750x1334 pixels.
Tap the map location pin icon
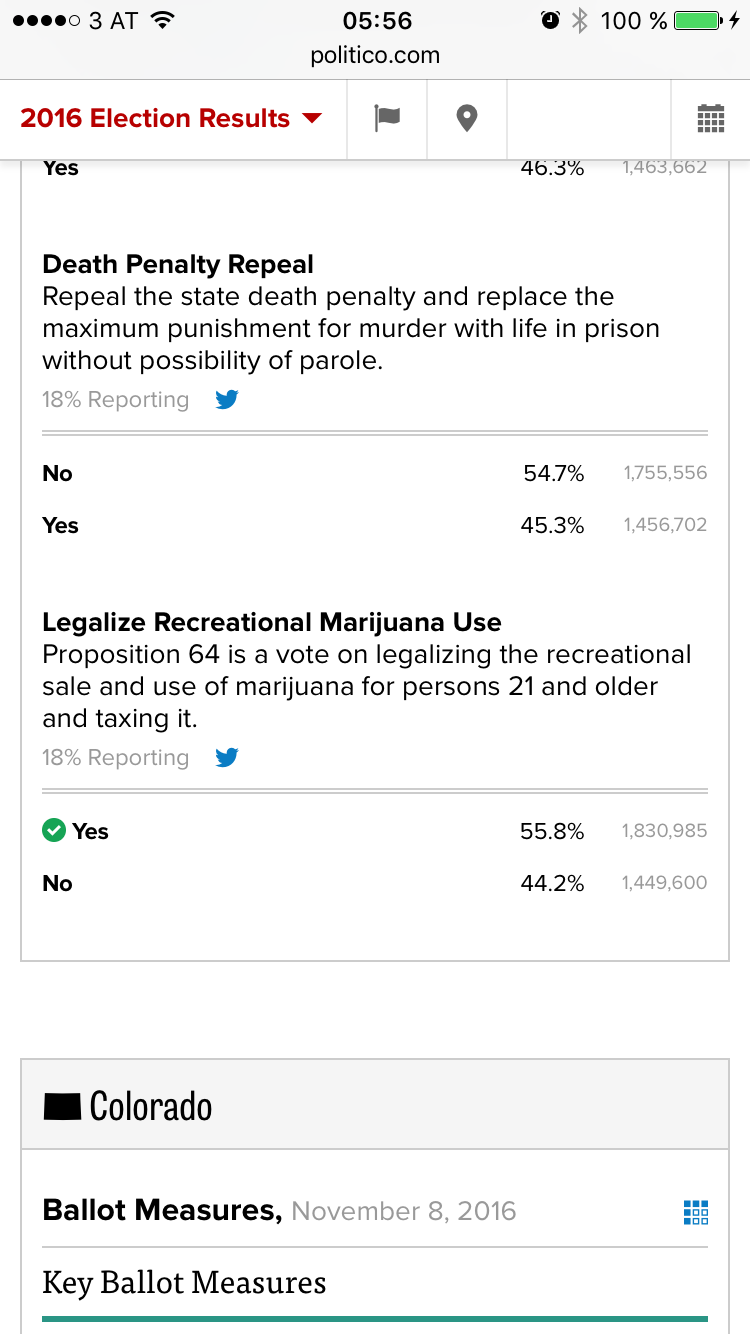pos(466,118)
